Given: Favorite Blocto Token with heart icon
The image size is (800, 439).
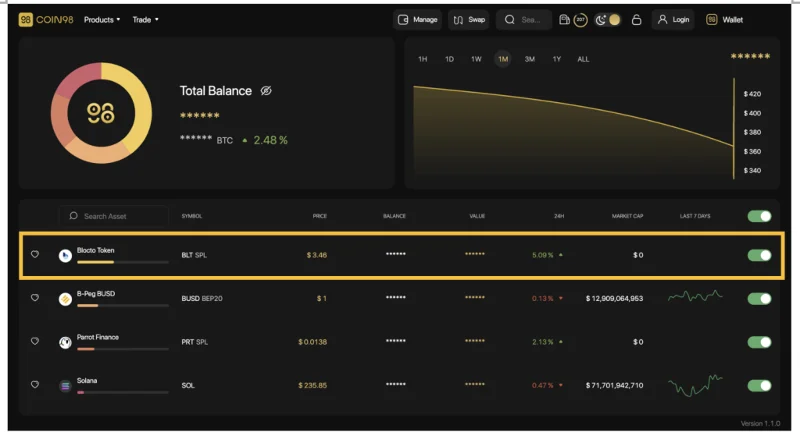Looking at the screenshot, I should [x=35, y=254].
